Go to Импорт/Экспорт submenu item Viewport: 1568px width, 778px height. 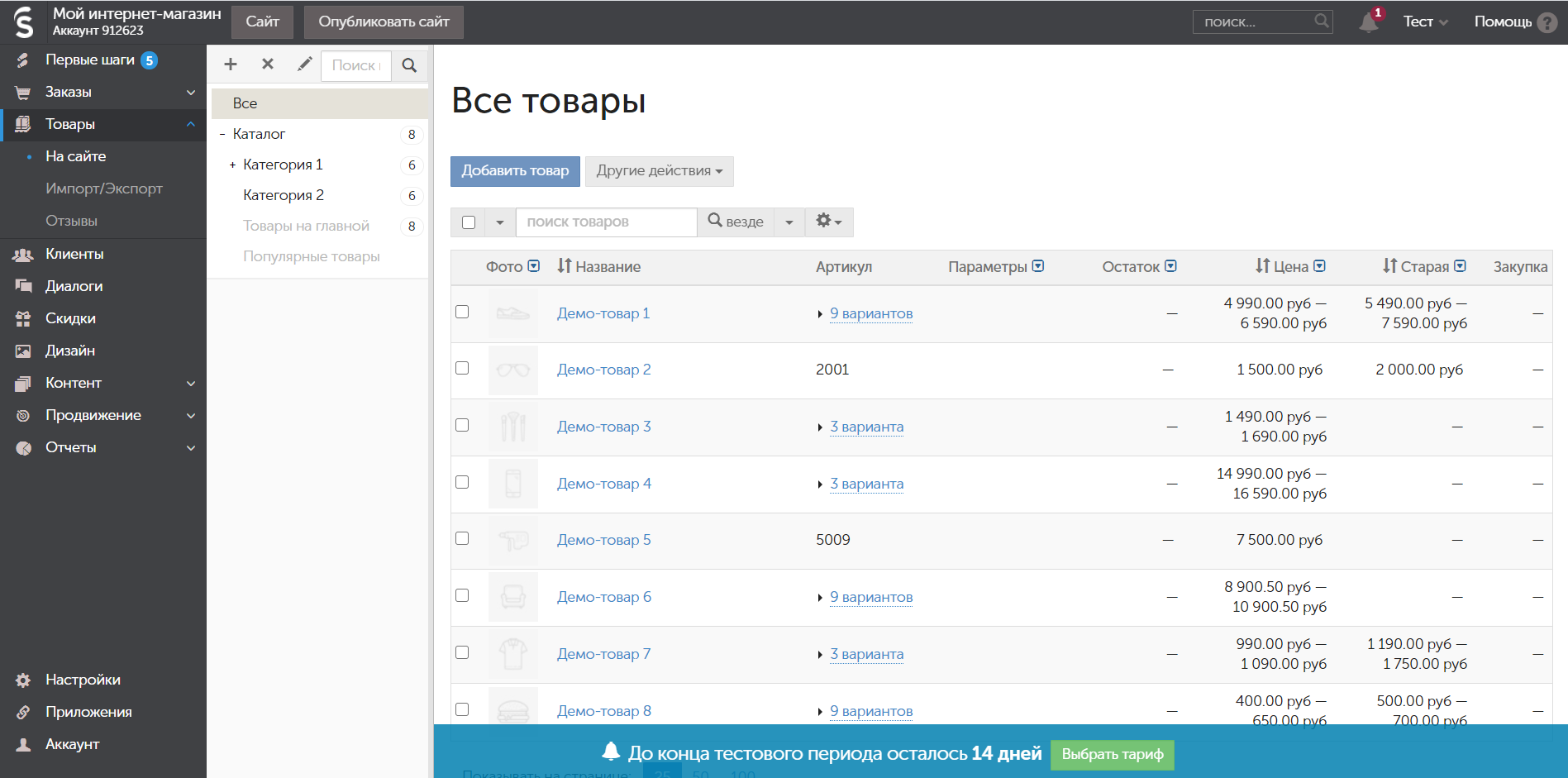pos(104,189)
